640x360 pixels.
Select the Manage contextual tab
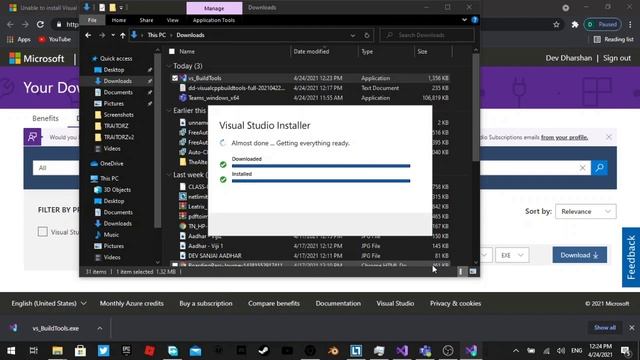(214, 8)
